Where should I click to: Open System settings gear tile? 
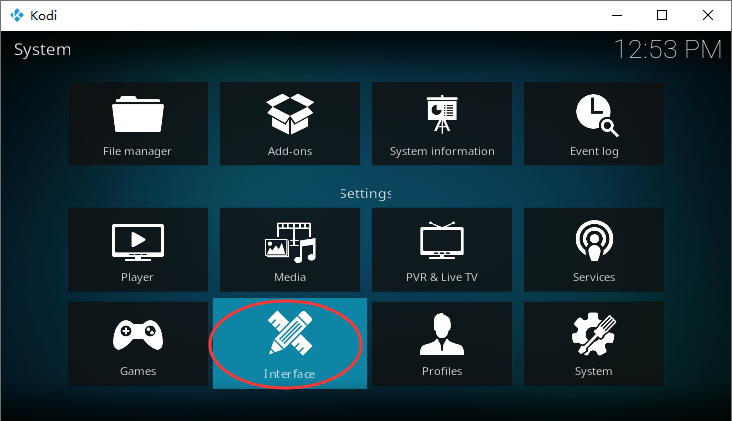(594, 344)
